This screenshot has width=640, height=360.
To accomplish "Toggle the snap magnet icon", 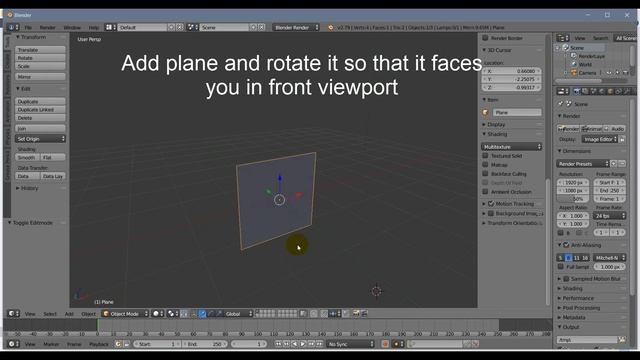I will 324,313.
